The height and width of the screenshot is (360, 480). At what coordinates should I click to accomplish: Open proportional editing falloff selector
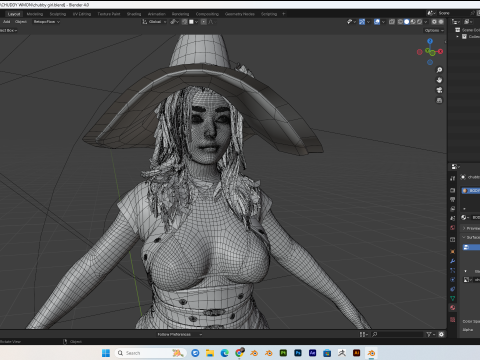[211, 22]
